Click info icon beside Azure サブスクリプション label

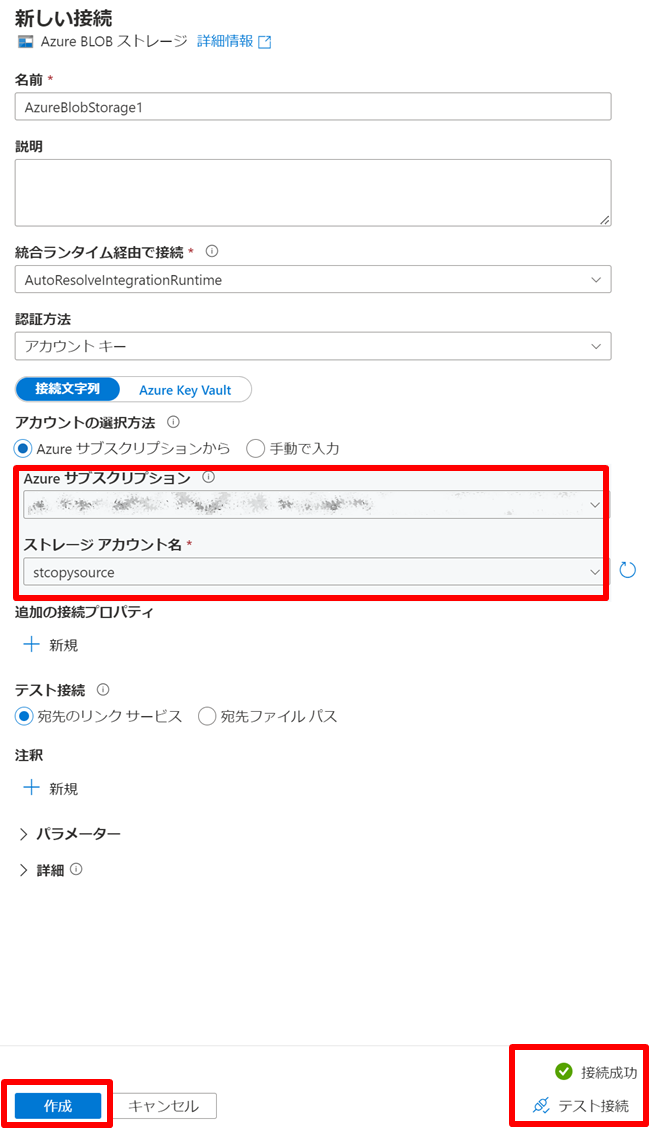point(209,477)
